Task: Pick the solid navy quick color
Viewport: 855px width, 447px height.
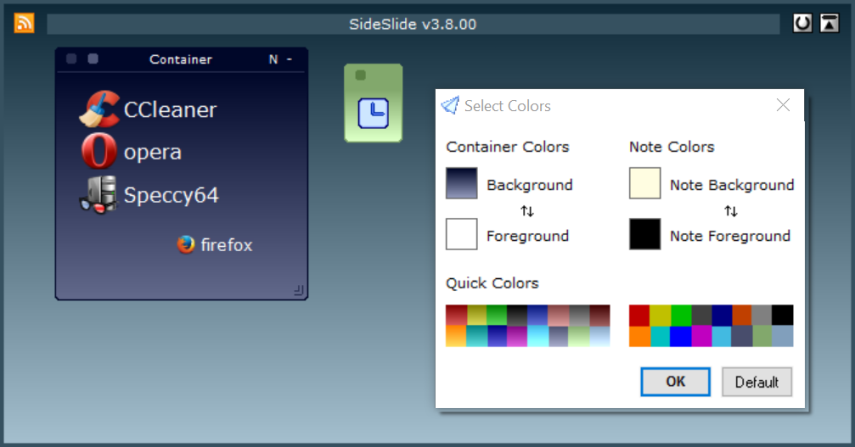Action: 721,316
